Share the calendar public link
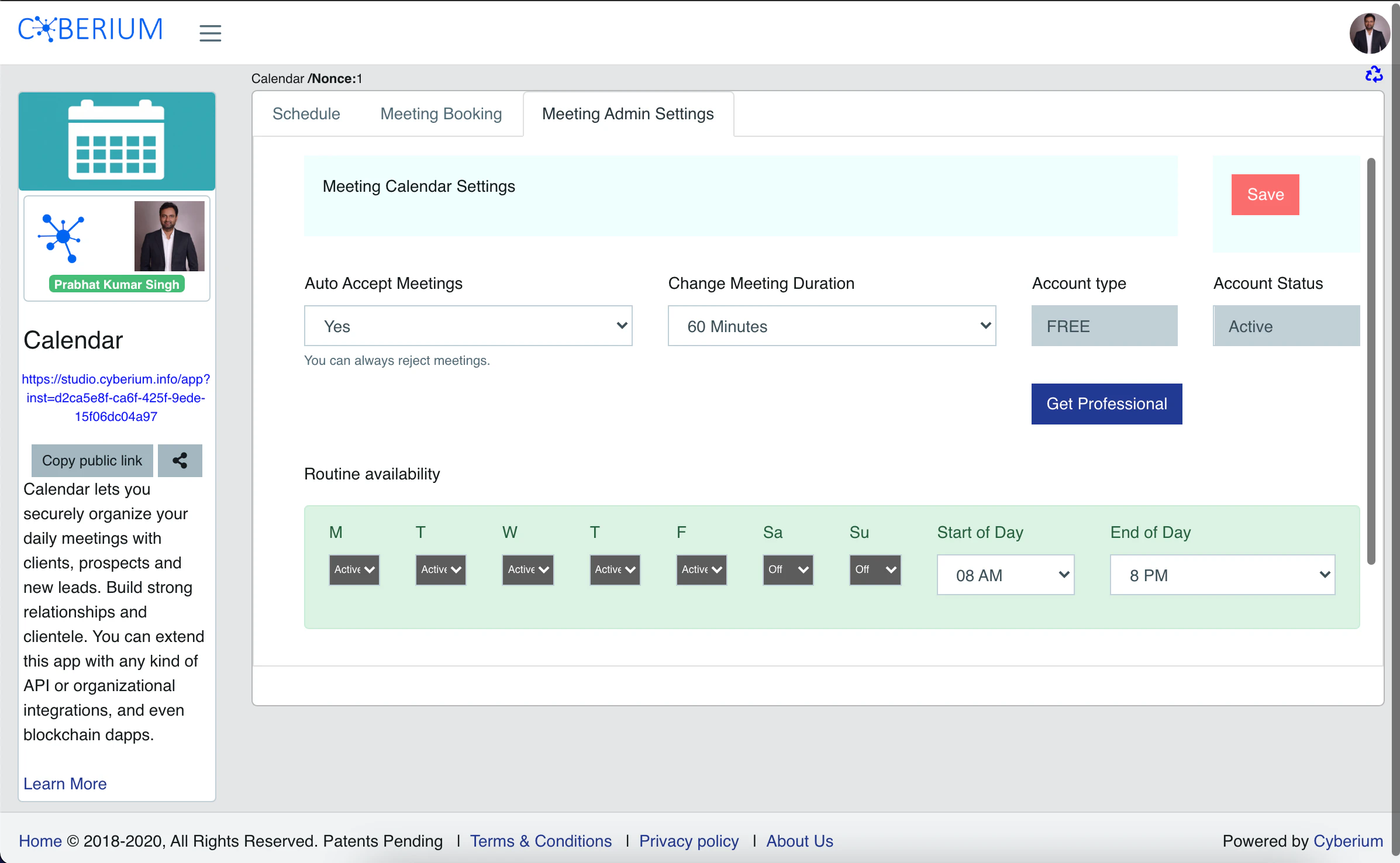 180,461
